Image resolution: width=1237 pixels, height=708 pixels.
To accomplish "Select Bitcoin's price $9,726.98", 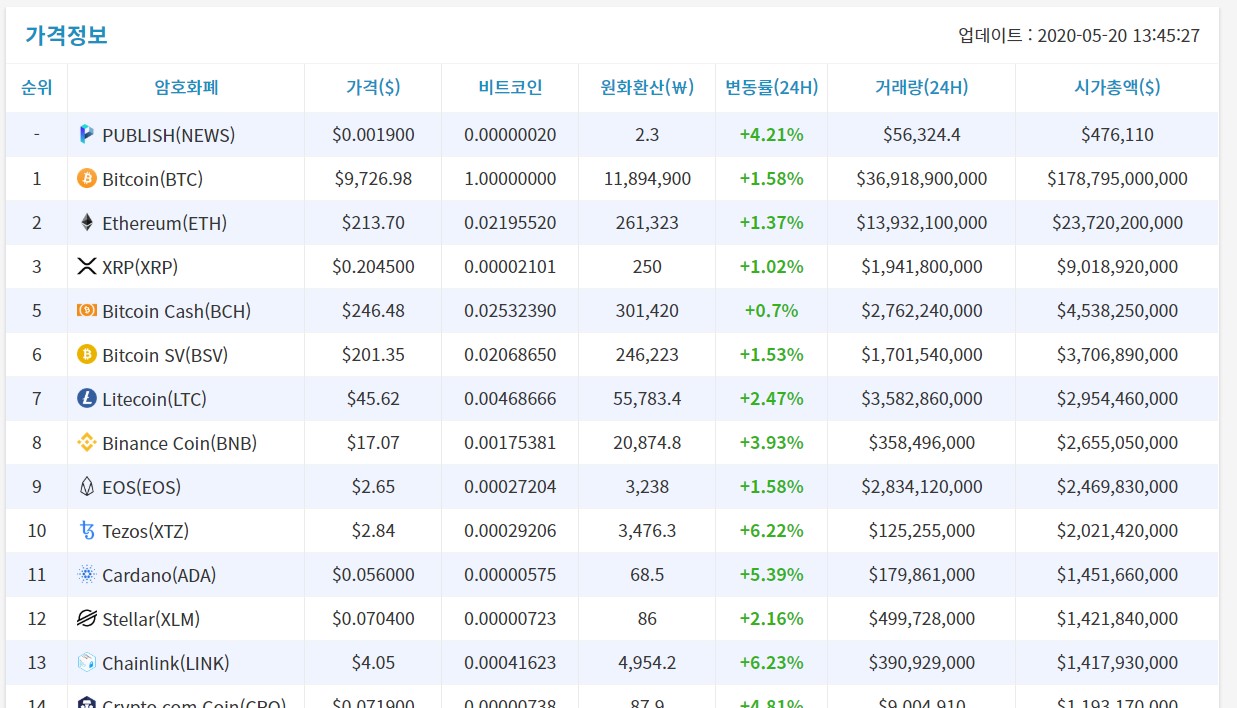I will [373, 179].
